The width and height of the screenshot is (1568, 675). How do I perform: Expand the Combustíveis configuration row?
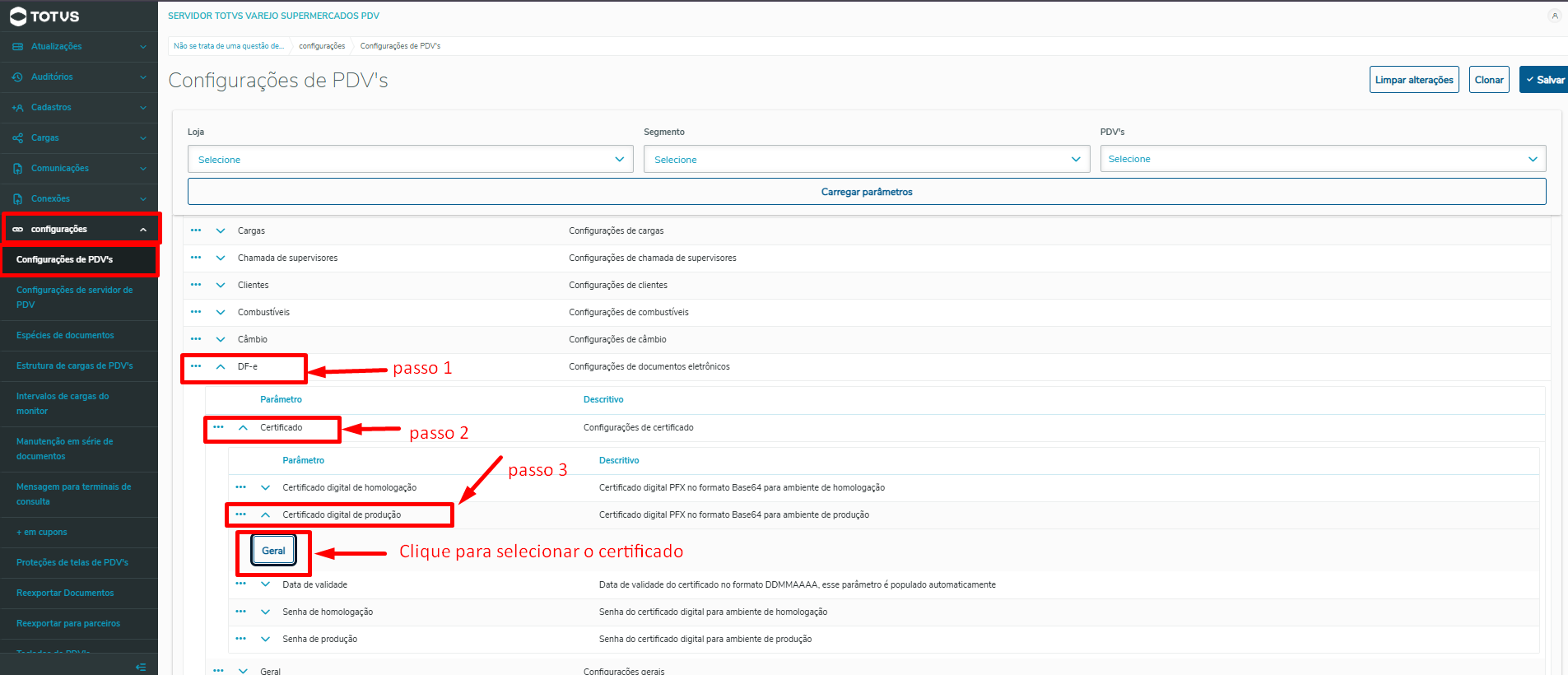(221, 312)
